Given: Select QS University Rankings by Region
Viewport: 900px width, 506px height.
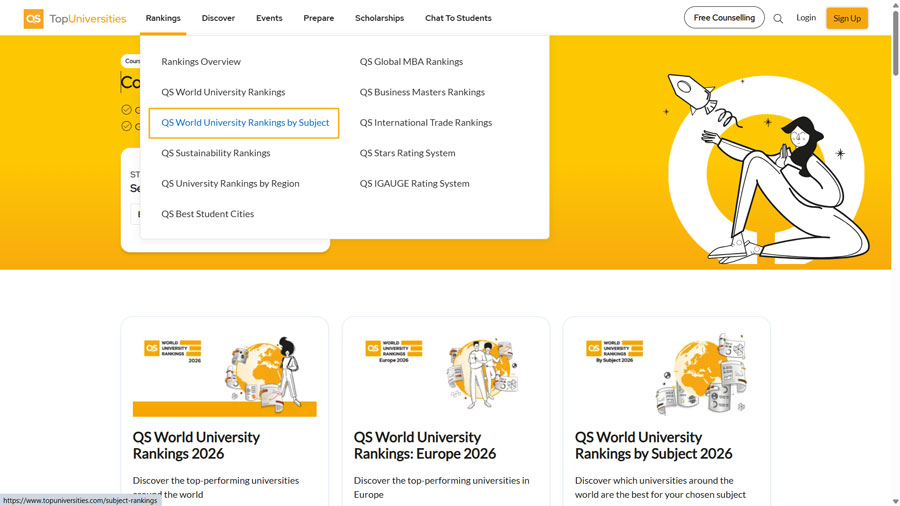Looking at the screenshot, I should 230,183.
